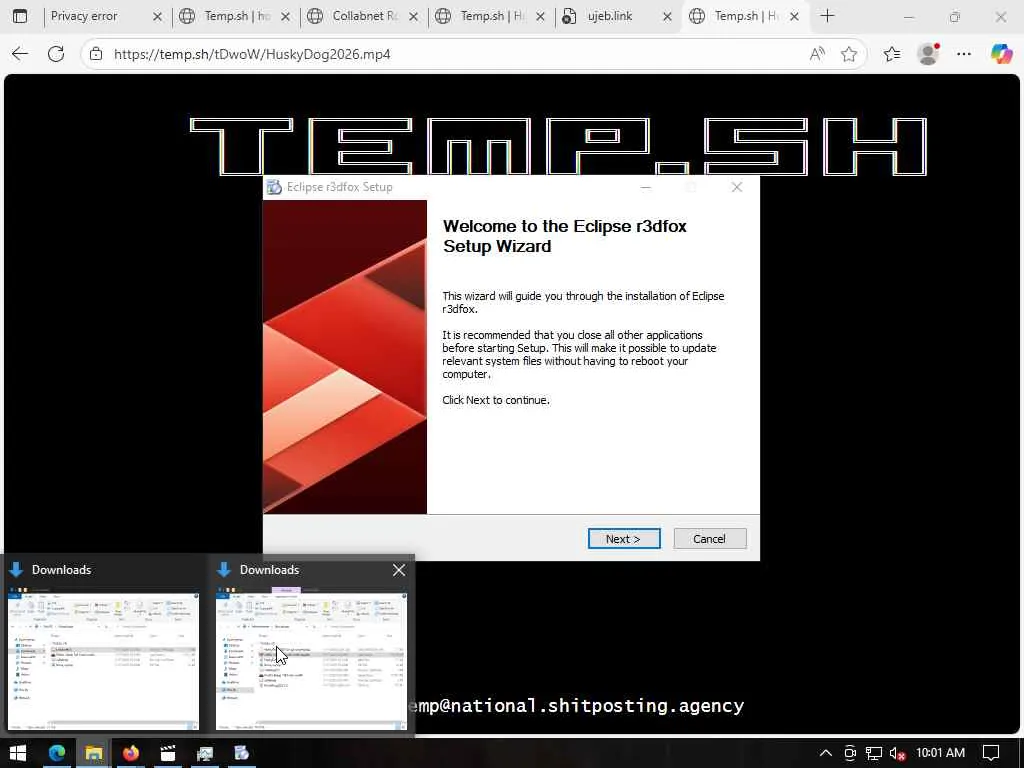1024x768 pixels.
Task: Click the TEMP.SH logo banner
Action: (x=558, y=147)
